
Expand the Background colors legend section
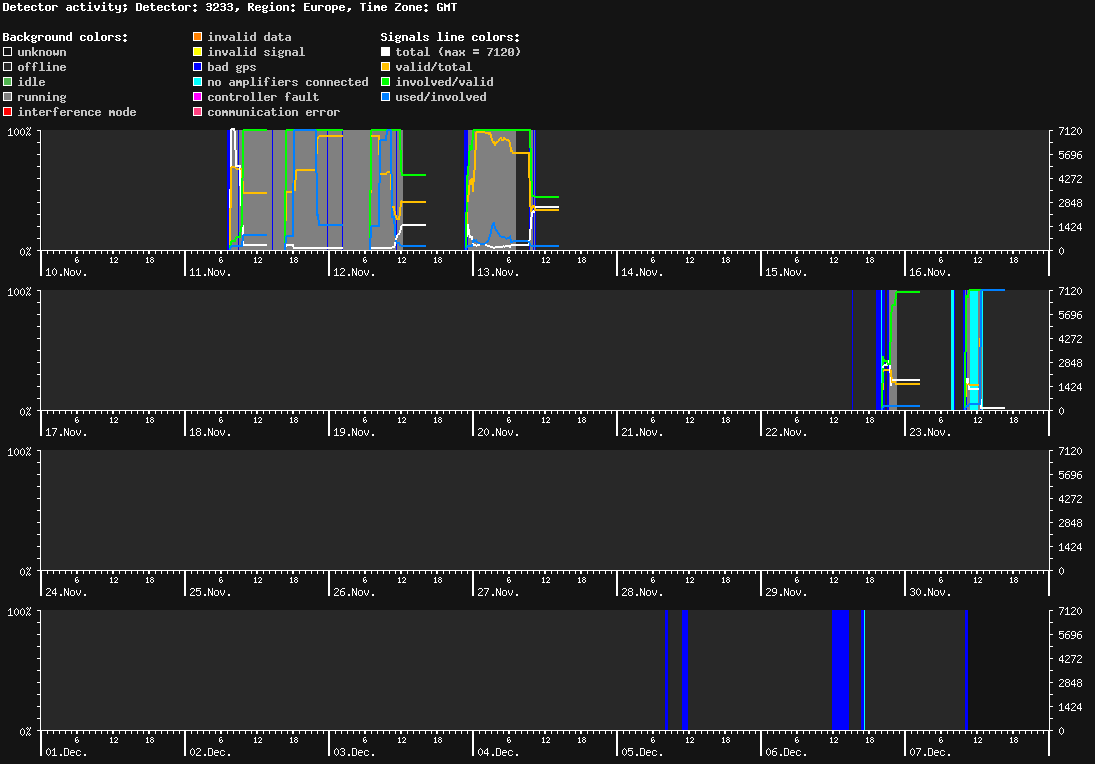65,36
